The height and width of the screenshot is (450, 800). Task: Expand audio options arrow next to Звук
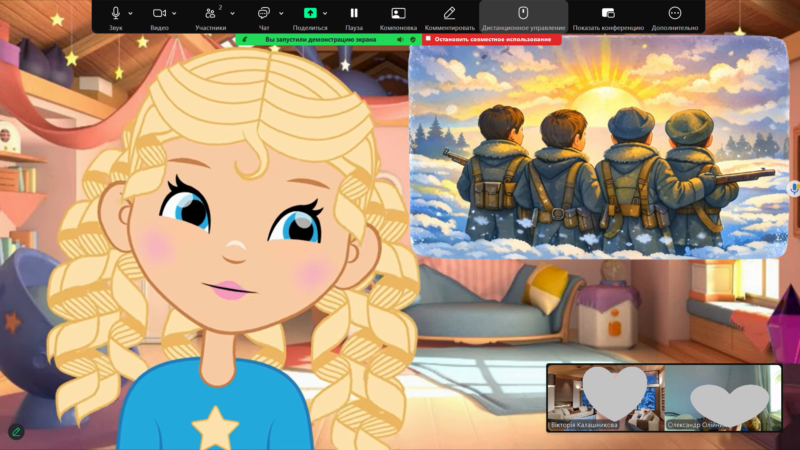pos(131,13)
